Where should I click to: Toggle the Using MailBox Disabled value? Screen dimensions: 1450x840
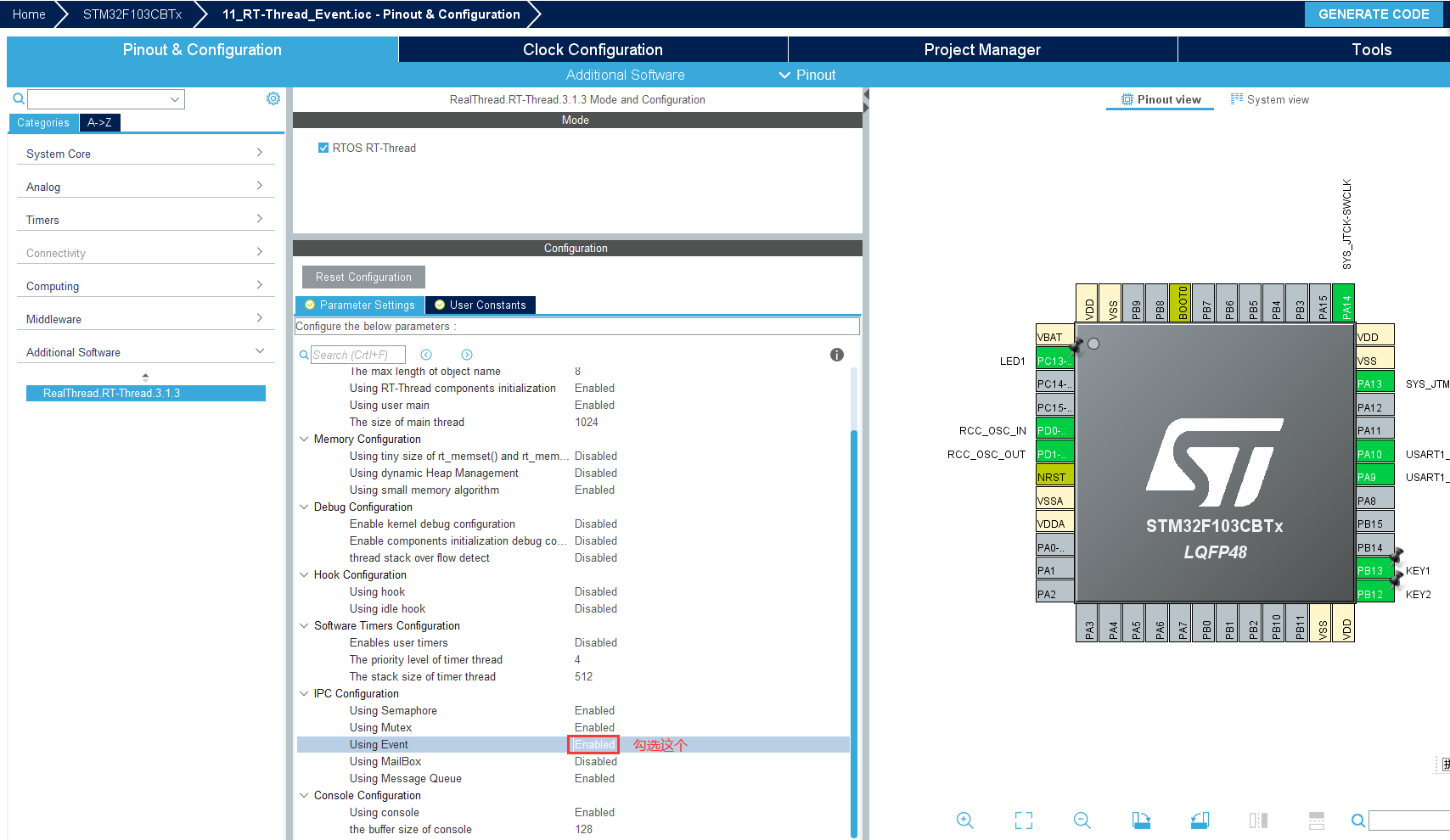596,761
